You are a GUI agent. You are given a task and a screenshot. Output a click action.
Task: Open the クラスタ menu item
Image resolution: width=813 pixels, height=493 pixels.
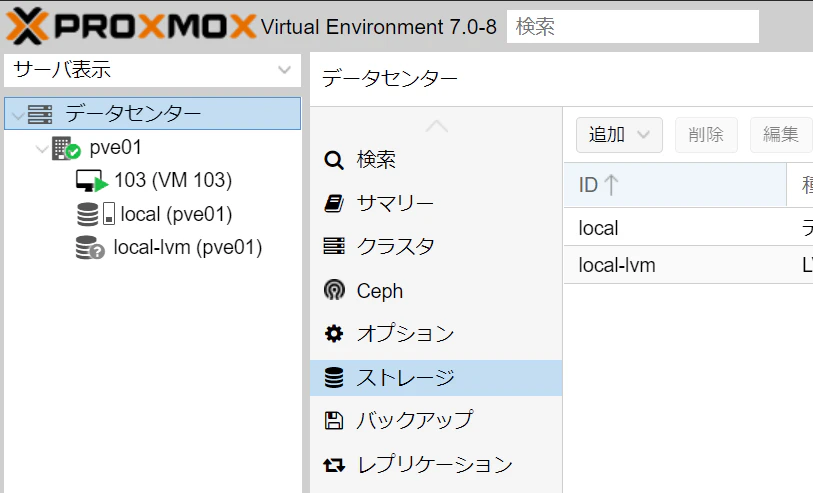436,246
